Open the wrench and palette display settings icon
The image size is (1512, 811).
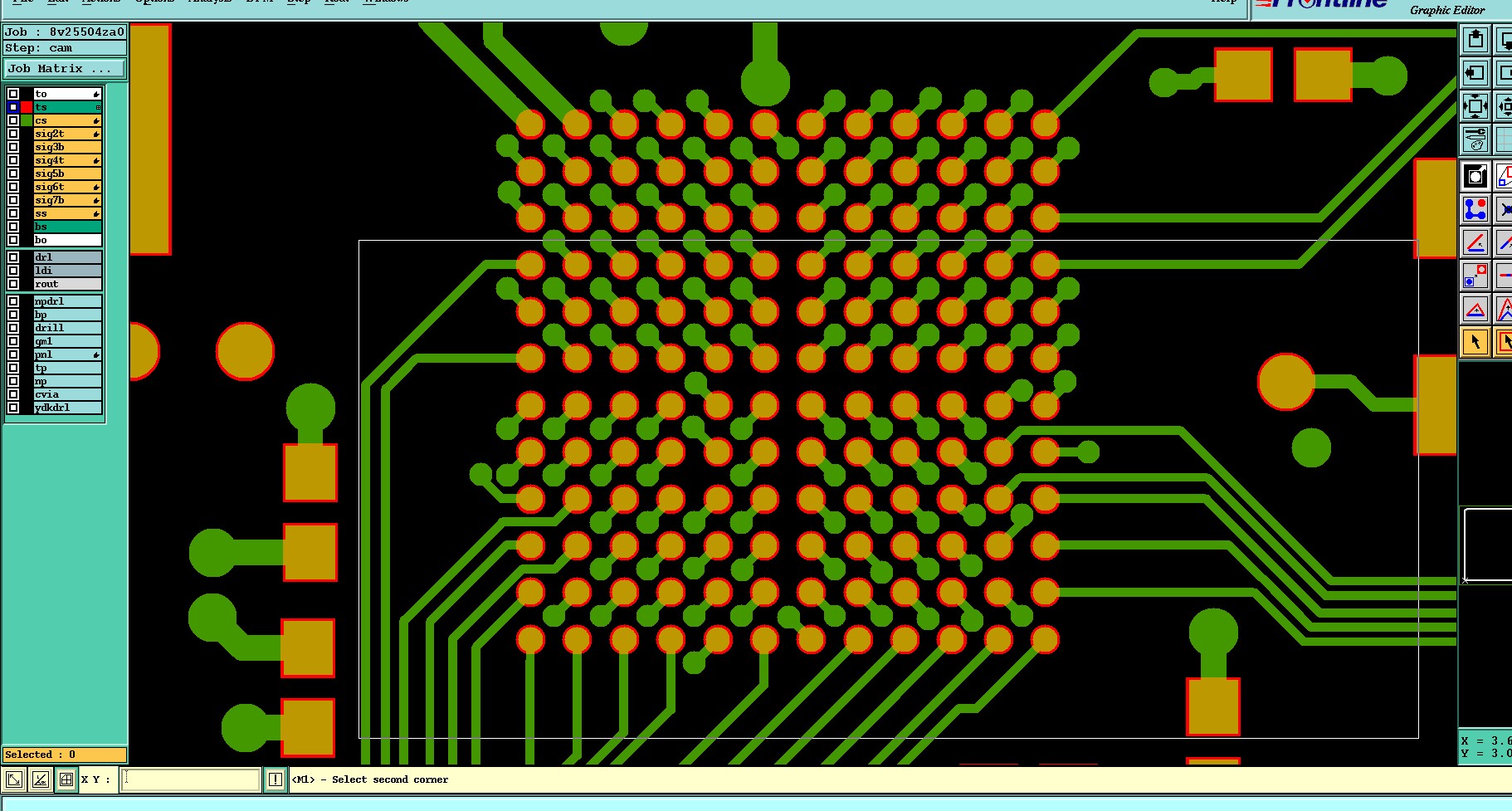tap(1475, 139)
